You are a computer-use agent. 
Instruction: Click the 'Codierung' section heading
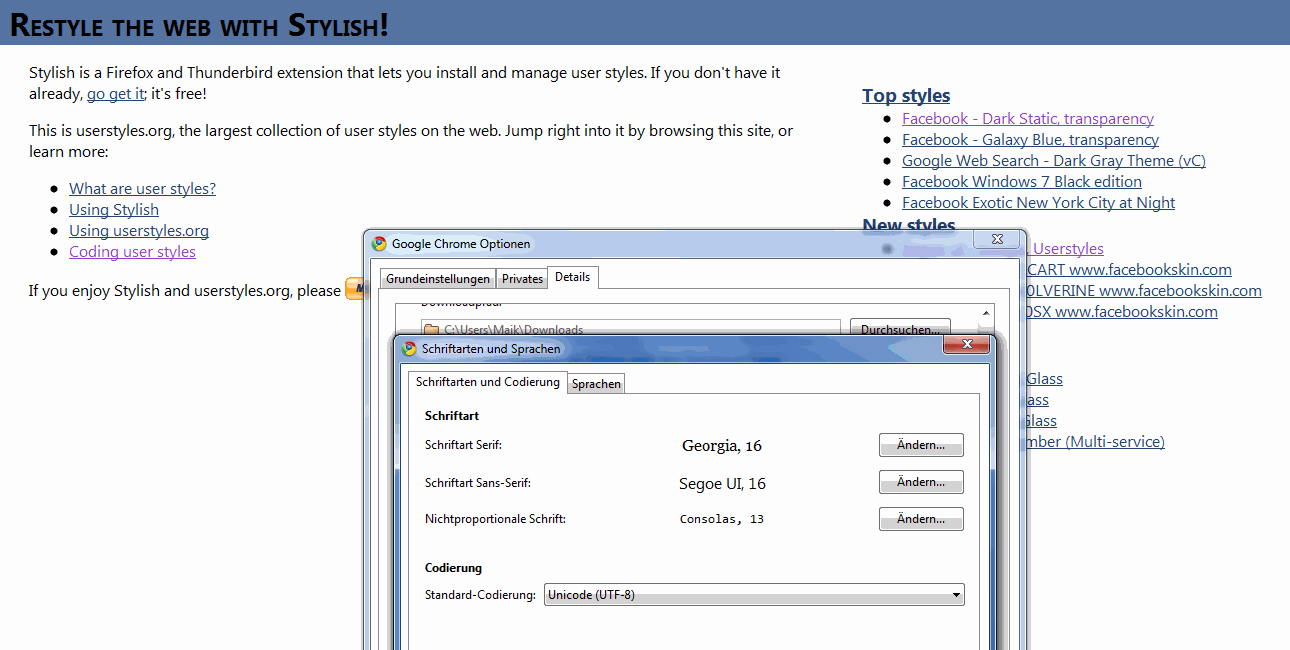pos(453,567)
